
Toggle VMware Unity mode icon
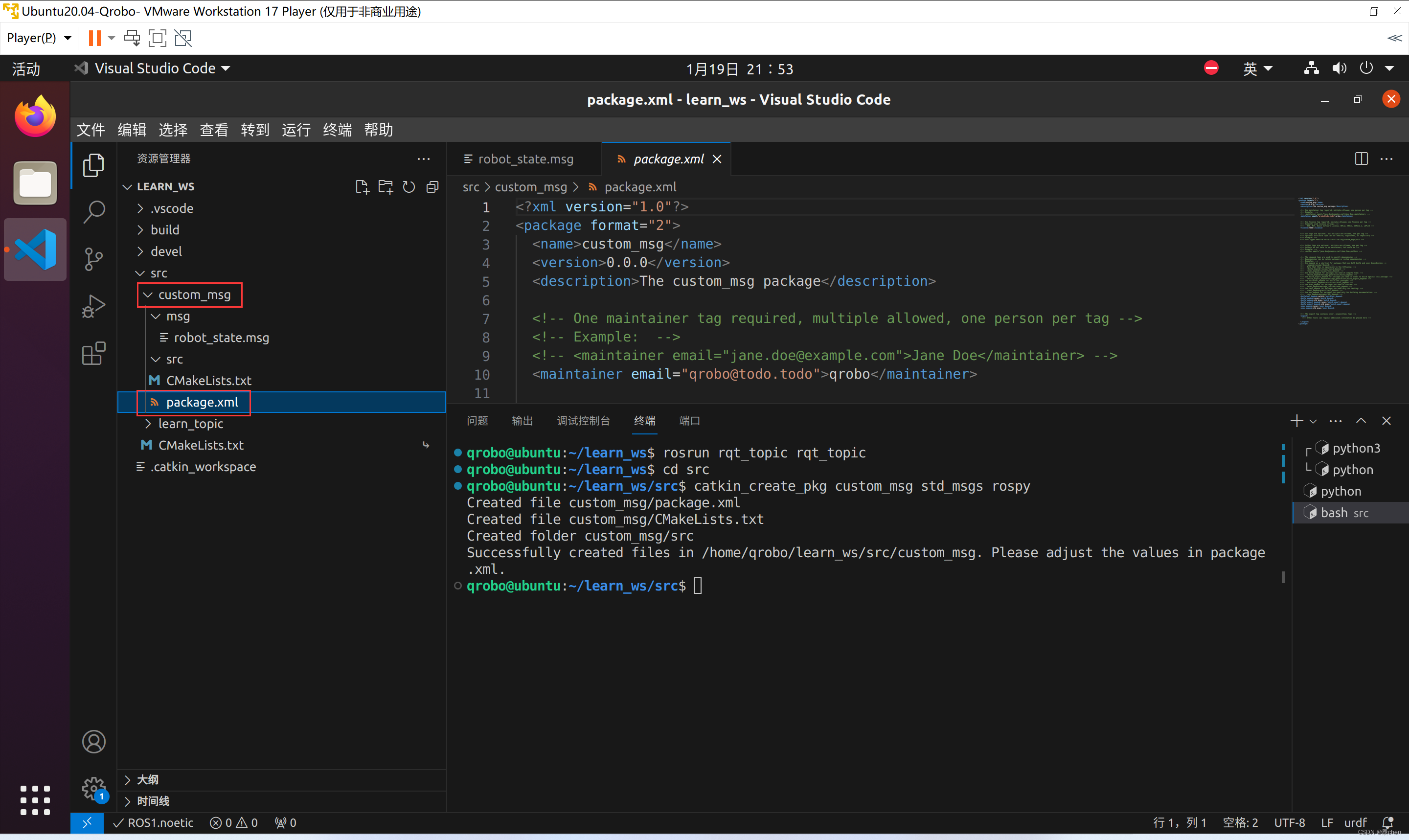tap(183, 38)
